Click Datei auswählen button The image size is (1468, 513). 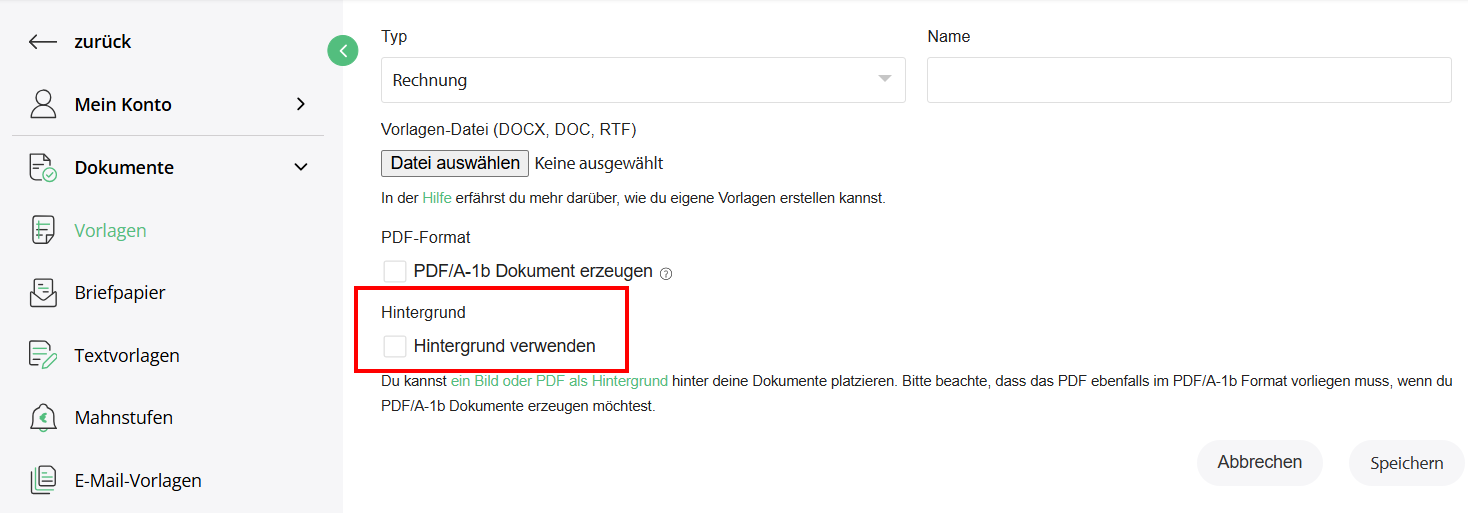[x=455, y=163]
